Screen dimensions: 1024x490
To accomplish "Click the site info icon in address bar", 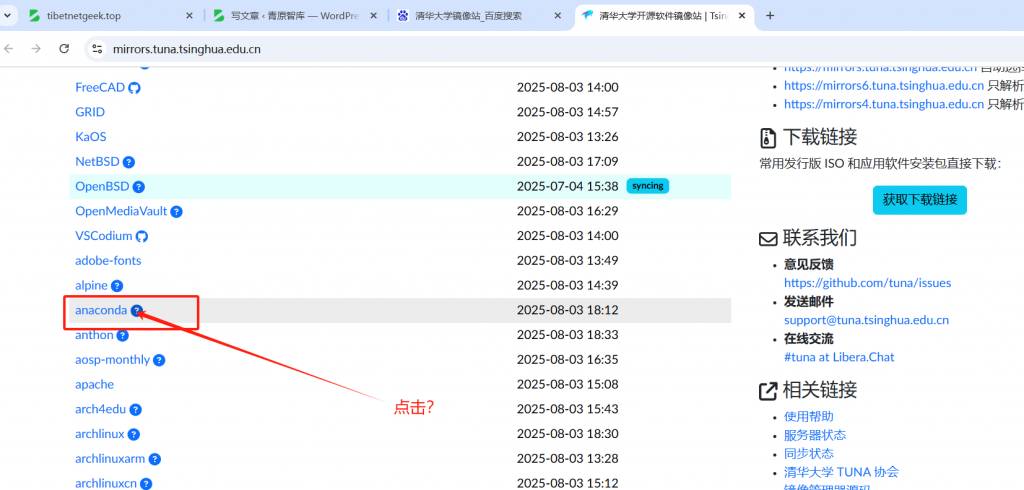I will pyautogui.click(x=97, y=48).
